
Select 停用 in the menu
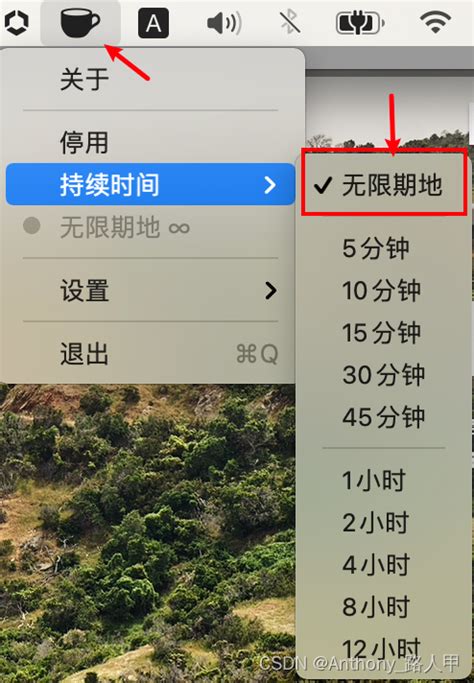pyautogui.click(x=150, y=142)
